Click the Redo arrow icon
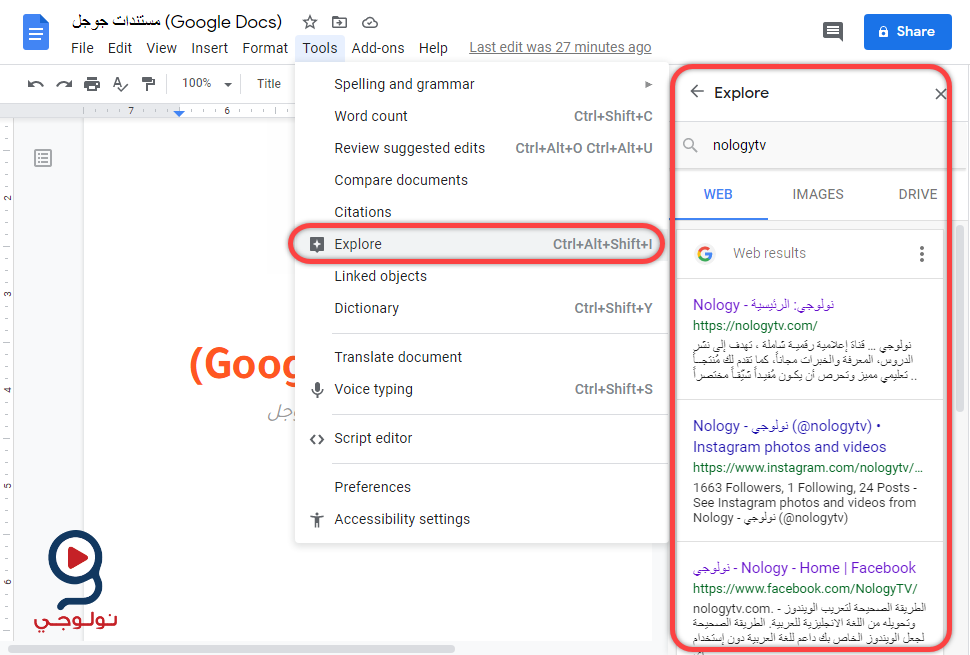Viewport: 970px width, 655px height. coord(64,83)
